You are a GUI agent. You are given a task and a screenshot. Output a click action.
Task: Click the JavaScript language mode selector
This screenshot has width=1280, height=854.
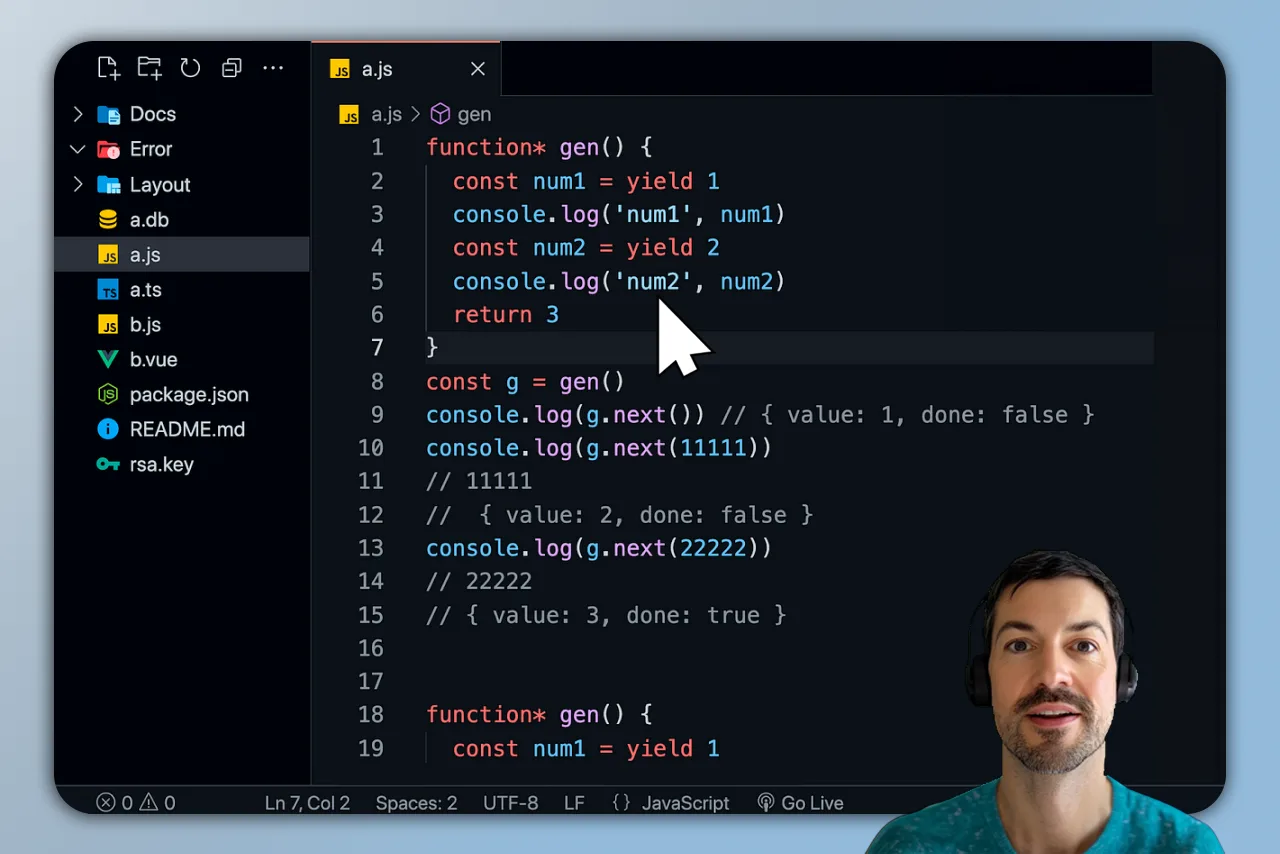(x=684, y=803)
